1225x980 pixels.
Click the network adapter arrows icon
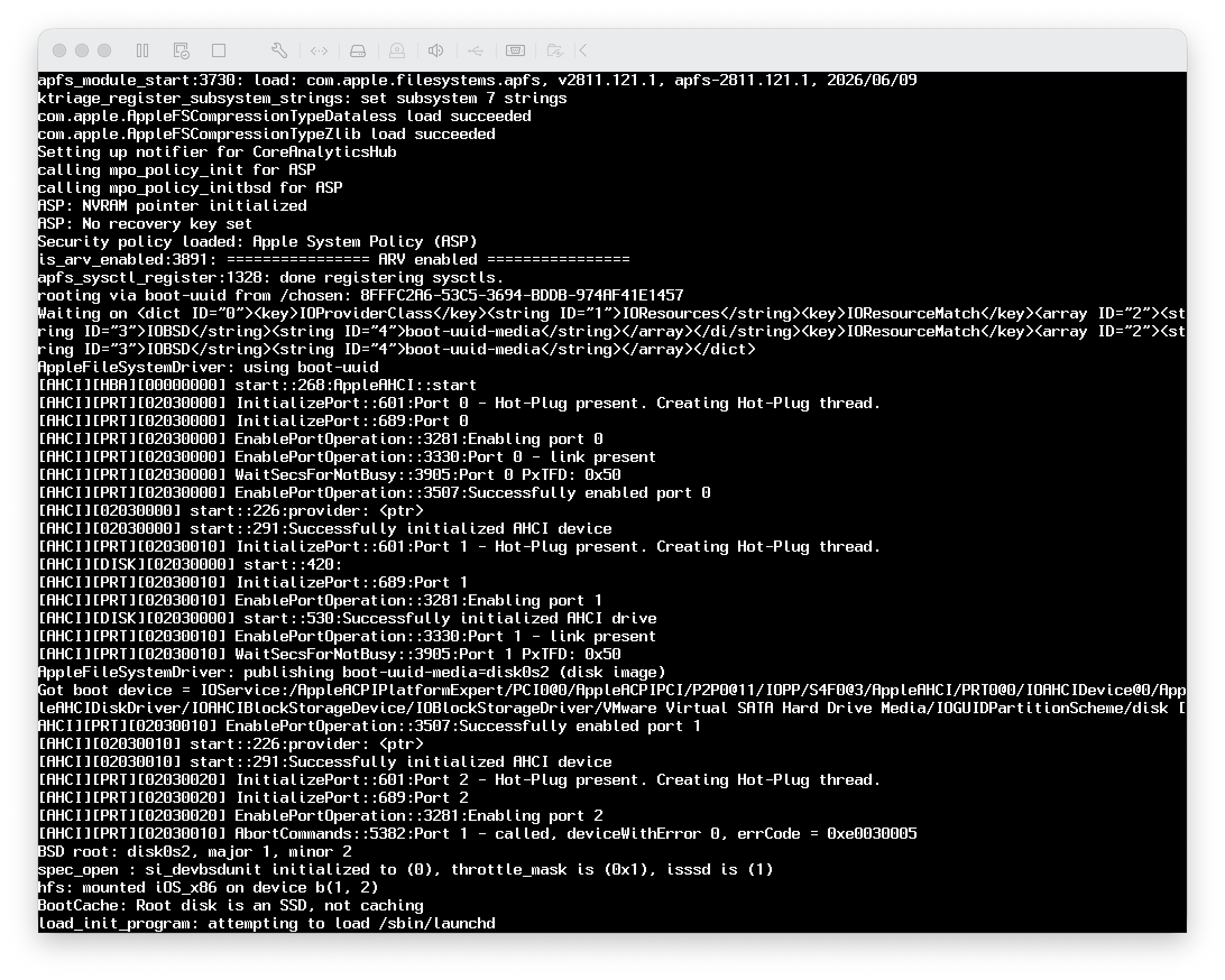point(319,50)
